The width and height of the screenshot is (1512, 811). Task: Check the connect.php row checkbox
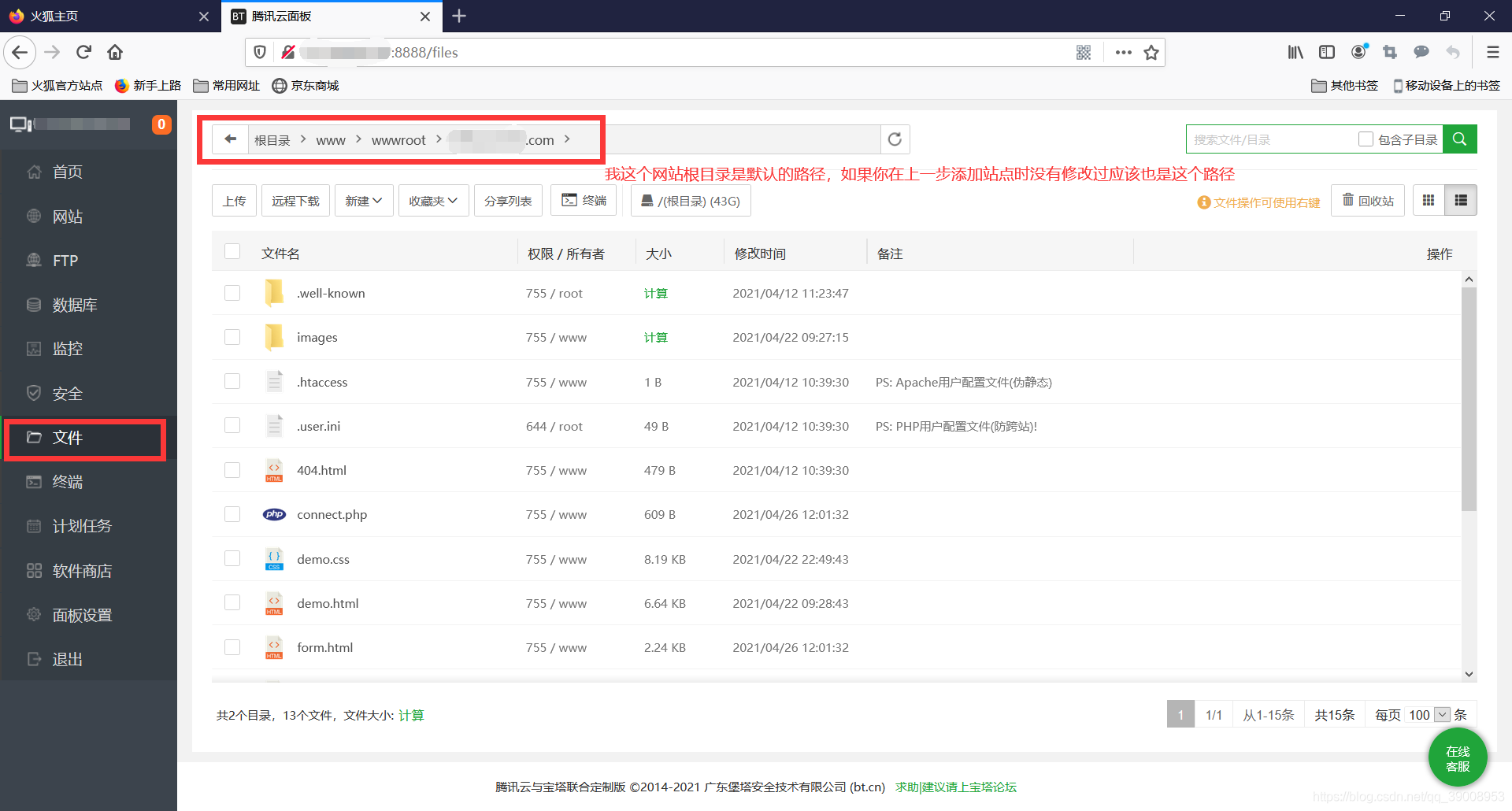(232, 514)
